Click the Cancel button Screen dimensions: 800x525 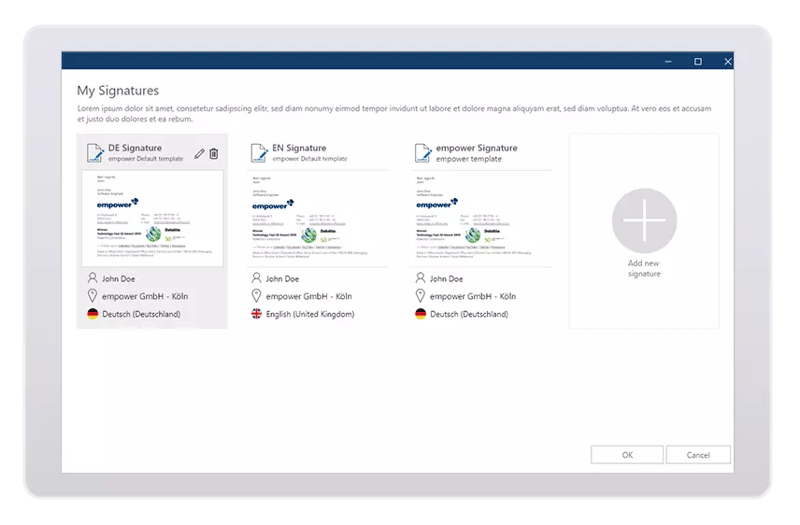click(x=698, y=455)
